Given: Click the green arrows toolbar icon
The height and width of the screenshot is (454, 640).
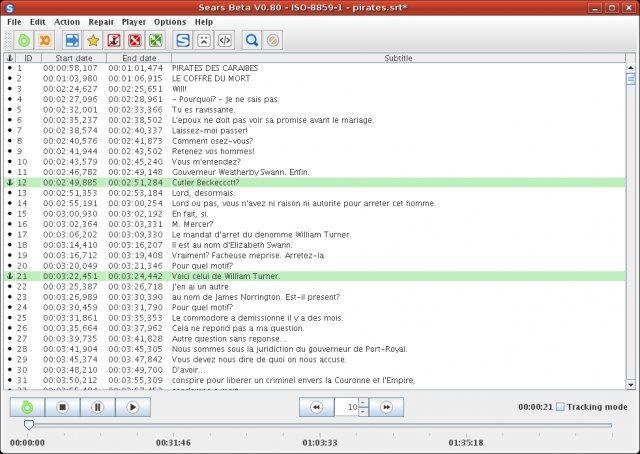Looking at the screenshot, I should (156, 40).
